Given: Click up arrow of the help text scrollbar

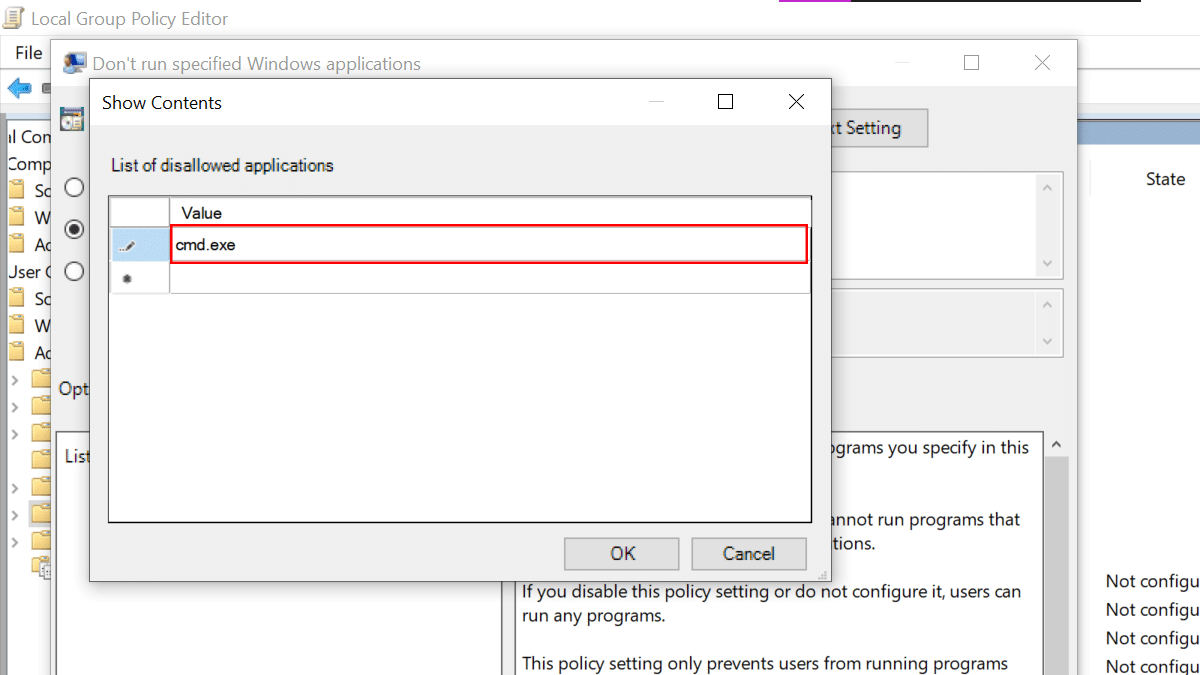Looking at the screenshot, I should [x=1058, y=444].
